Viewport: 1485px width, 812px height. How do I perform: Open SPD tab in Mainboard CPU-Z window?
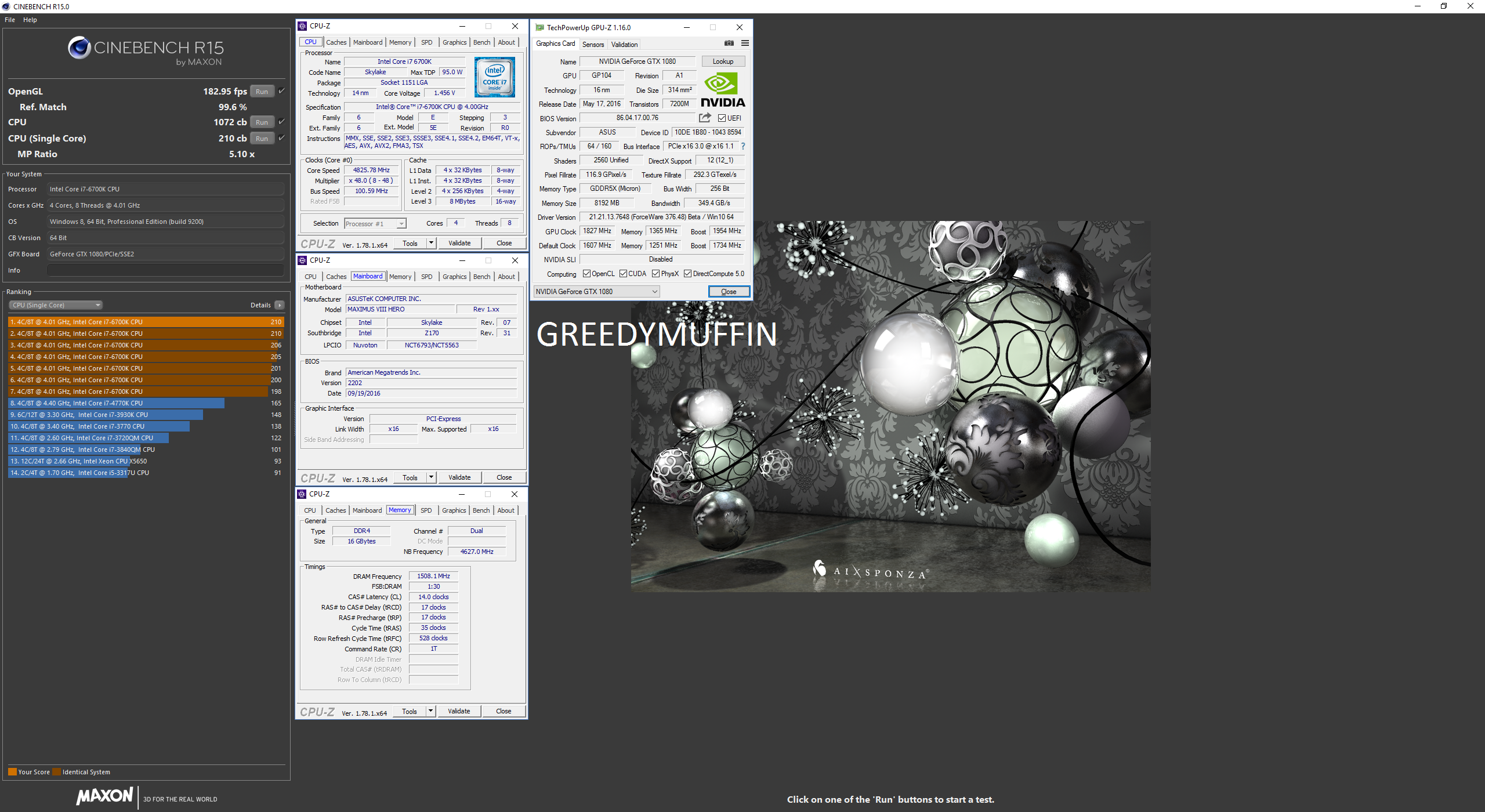tap(426, 277)
